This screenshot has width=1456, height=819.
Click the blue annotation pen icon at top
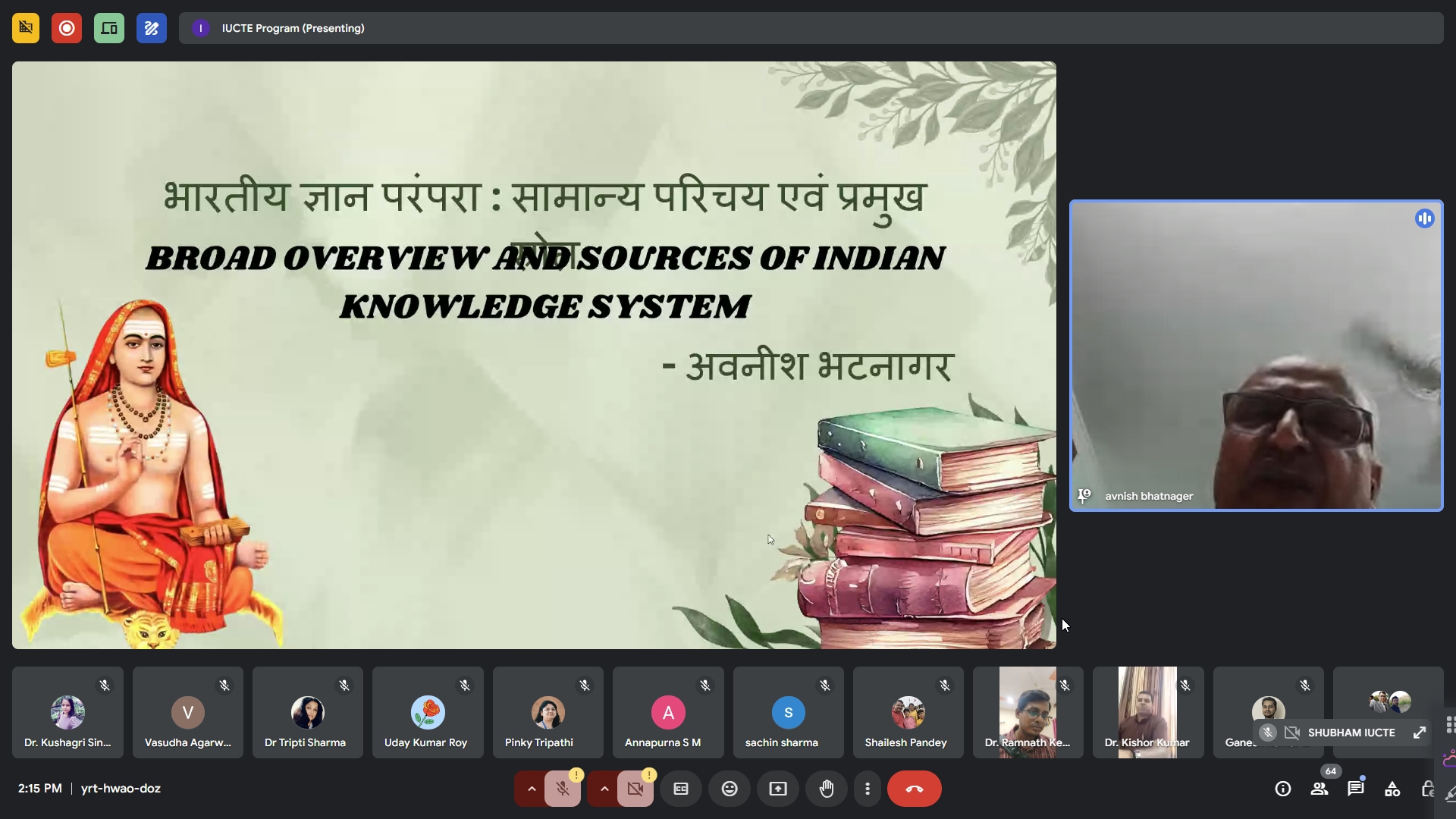152,28
